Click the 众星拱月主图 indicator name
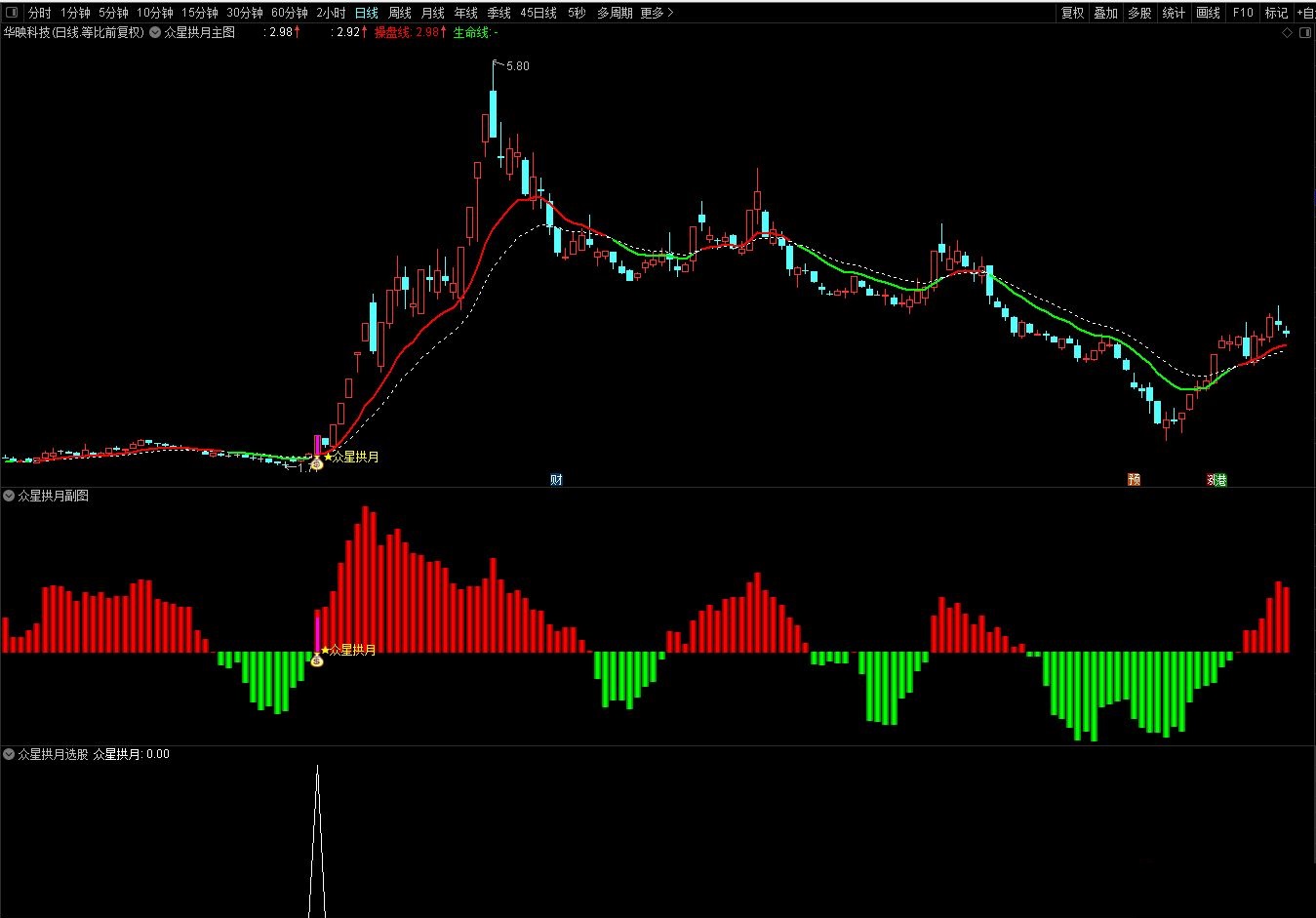 [x=200, y=32]
